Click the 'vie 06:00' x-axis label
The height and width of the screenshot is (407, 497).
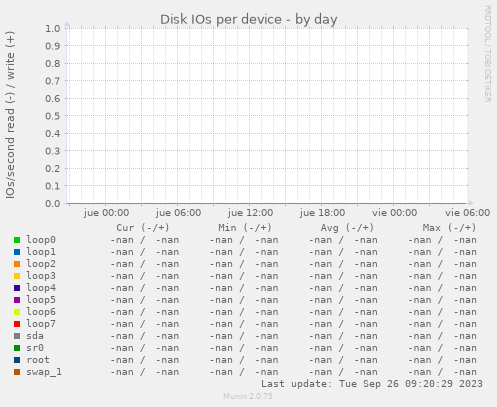[467, 213]
